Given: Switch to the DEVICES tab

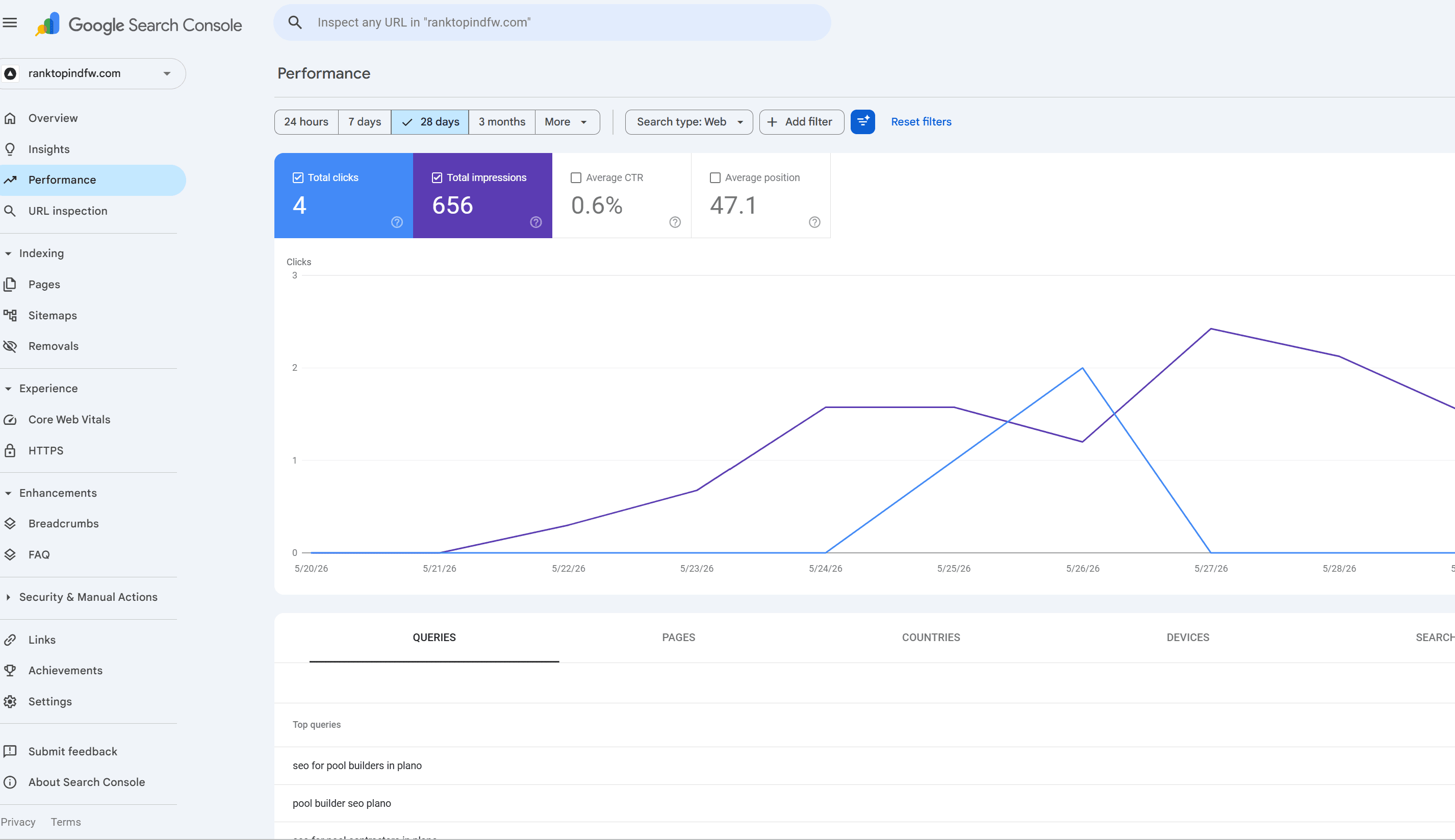Looking at the screenshot, I should tap(1188, 638).
